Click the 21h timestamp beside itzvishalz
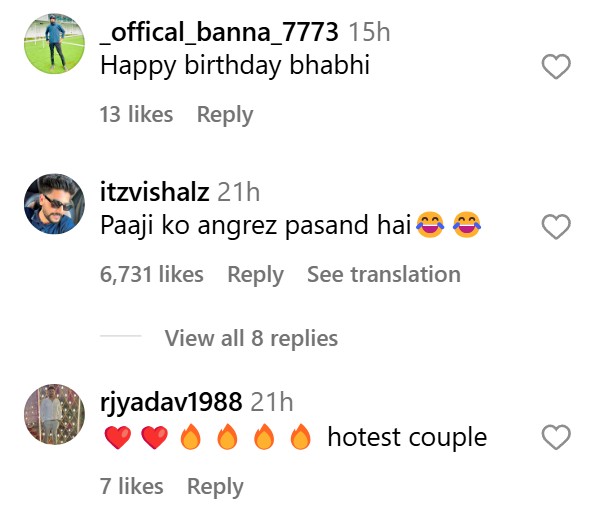598x507 pixels. tap(239, 192)
